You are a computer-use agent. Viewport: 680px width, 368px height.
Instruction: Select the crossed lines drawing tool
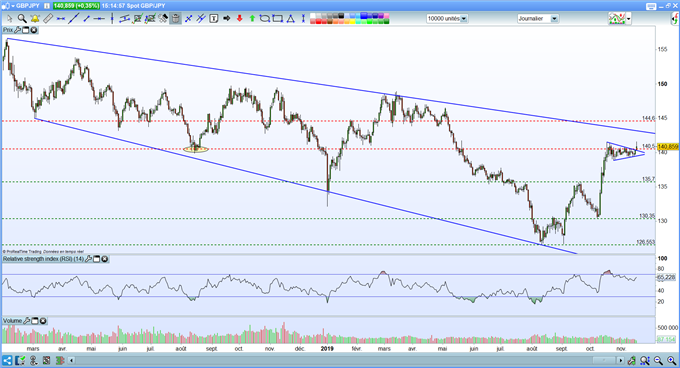pyautogui.click(x=189, y=19)
